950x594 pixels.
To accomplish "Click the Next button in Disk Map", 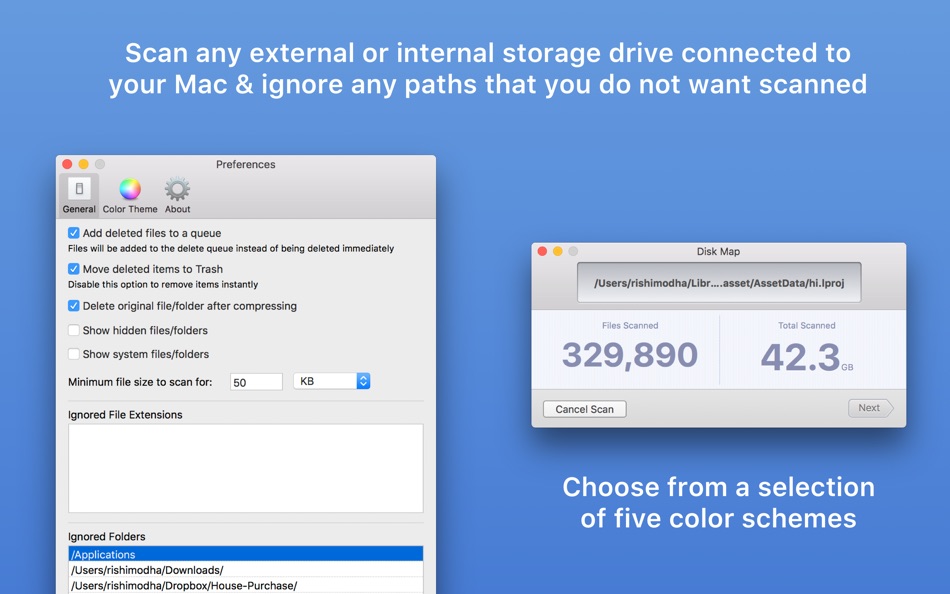I will pyautogui.click(x=871, y=408).
